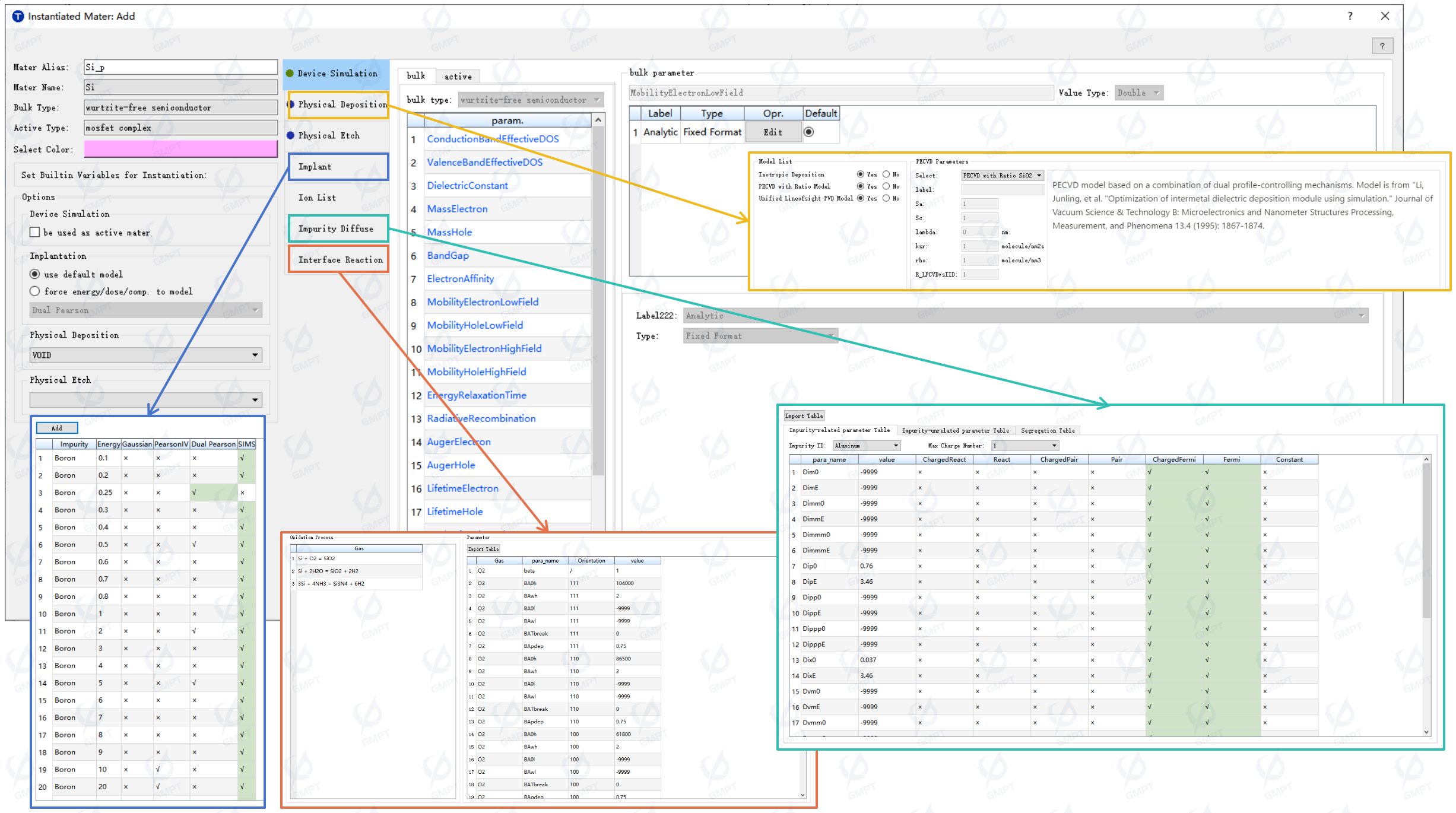The width and height of the screenshot is (1456, 813).
Task: Click Import Table in the oxidation Parameter panel
Action: click(483, 549)
